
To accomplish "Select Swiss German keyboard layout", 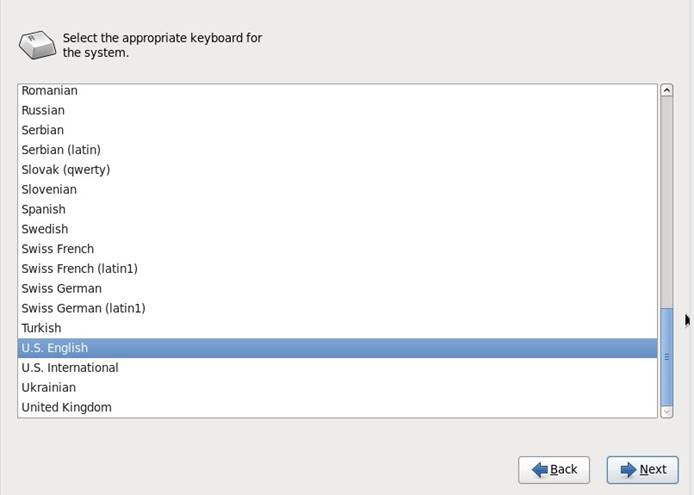I will point(61,288).
